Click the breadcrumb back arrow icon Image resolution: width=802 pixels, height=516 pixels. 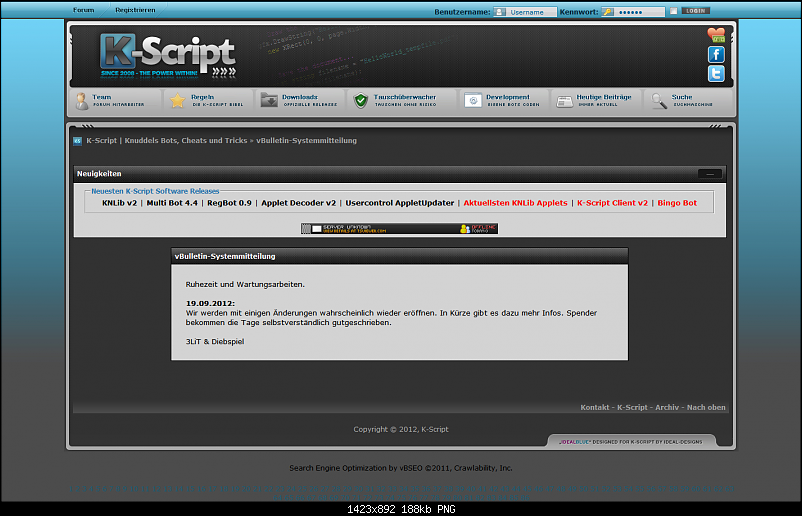[x=77, y=141]
